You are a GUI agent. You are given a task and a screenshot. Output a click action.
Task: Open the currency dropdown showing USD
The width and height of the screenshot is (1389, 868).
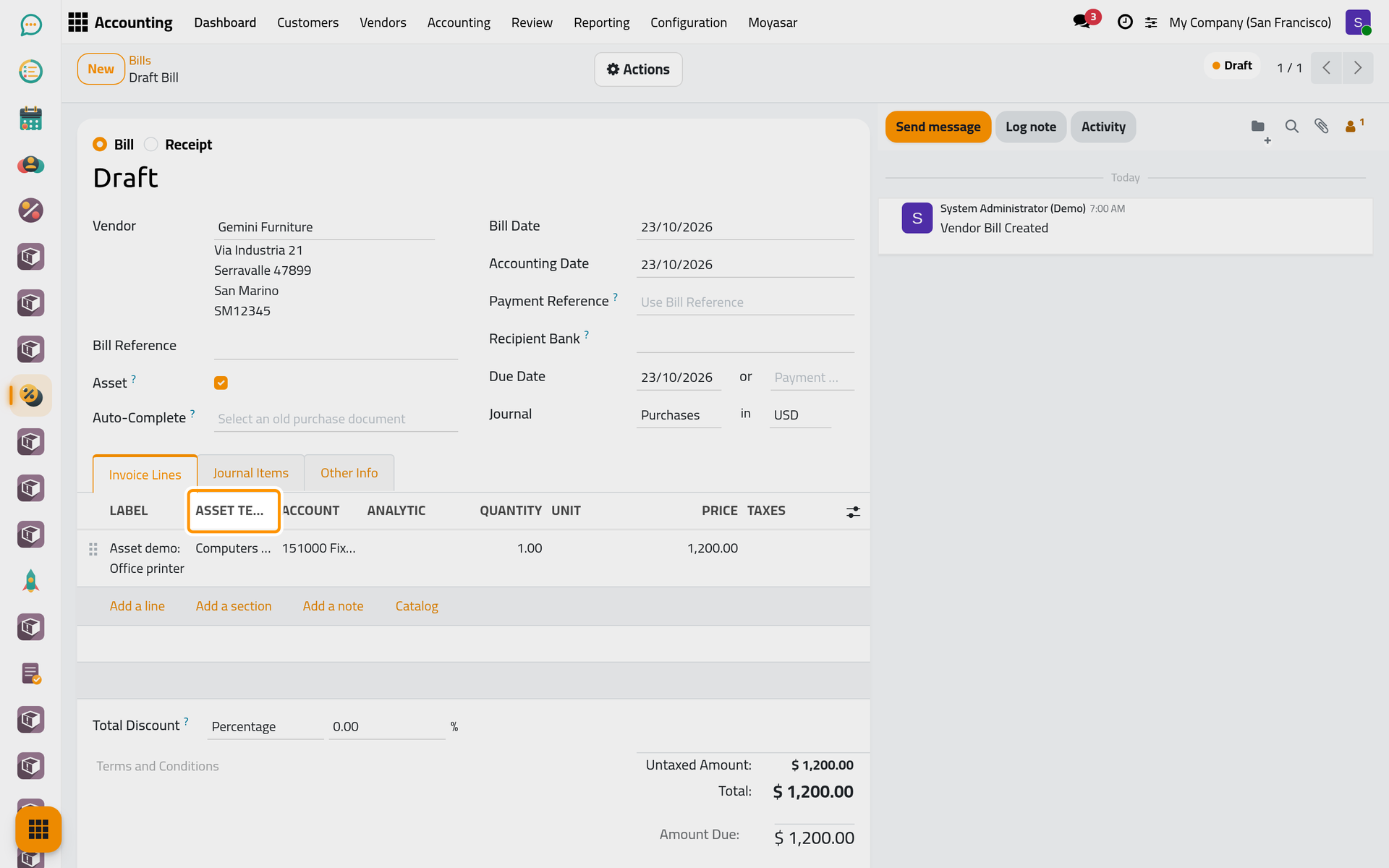click(x=800, y=415)
